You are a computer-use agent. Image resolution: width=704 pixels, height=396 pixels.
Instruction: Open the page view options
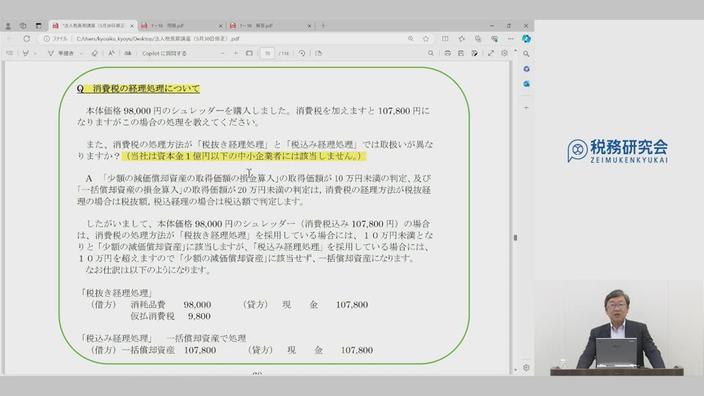318,53
